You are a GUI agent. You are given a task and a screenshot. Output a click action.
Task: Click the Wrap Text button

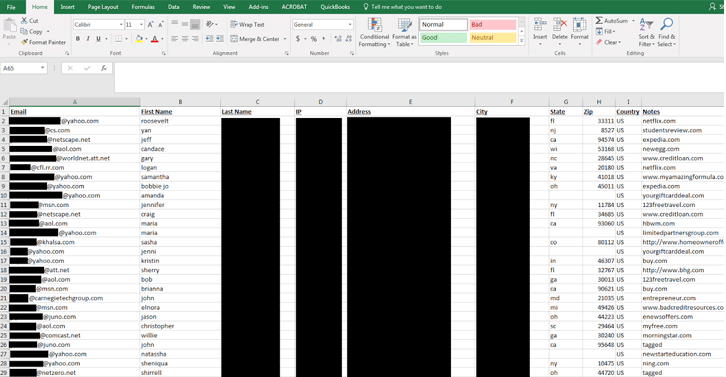(247, 25)
